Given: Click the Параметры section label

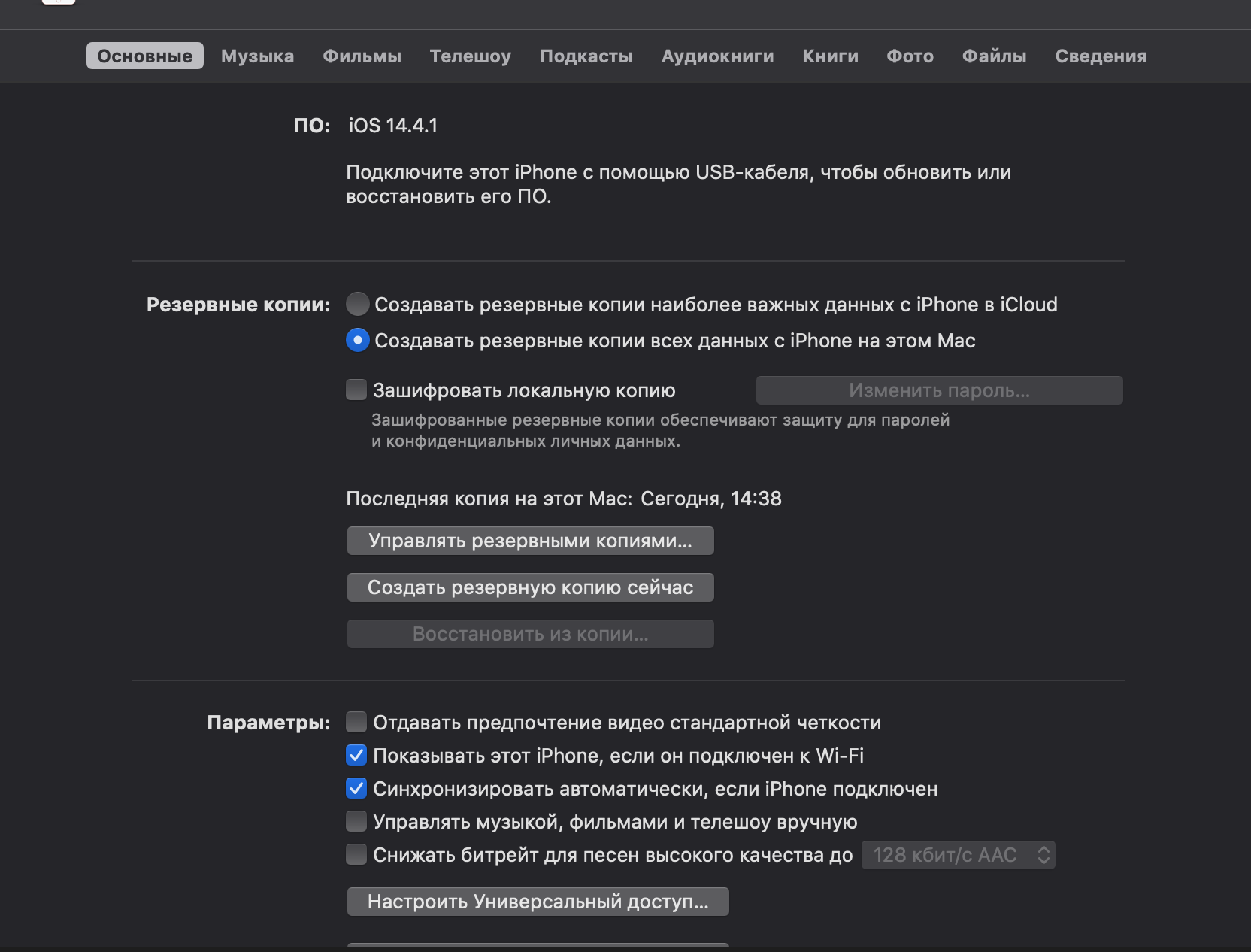Looking at the screenshot, I should 268,723.
